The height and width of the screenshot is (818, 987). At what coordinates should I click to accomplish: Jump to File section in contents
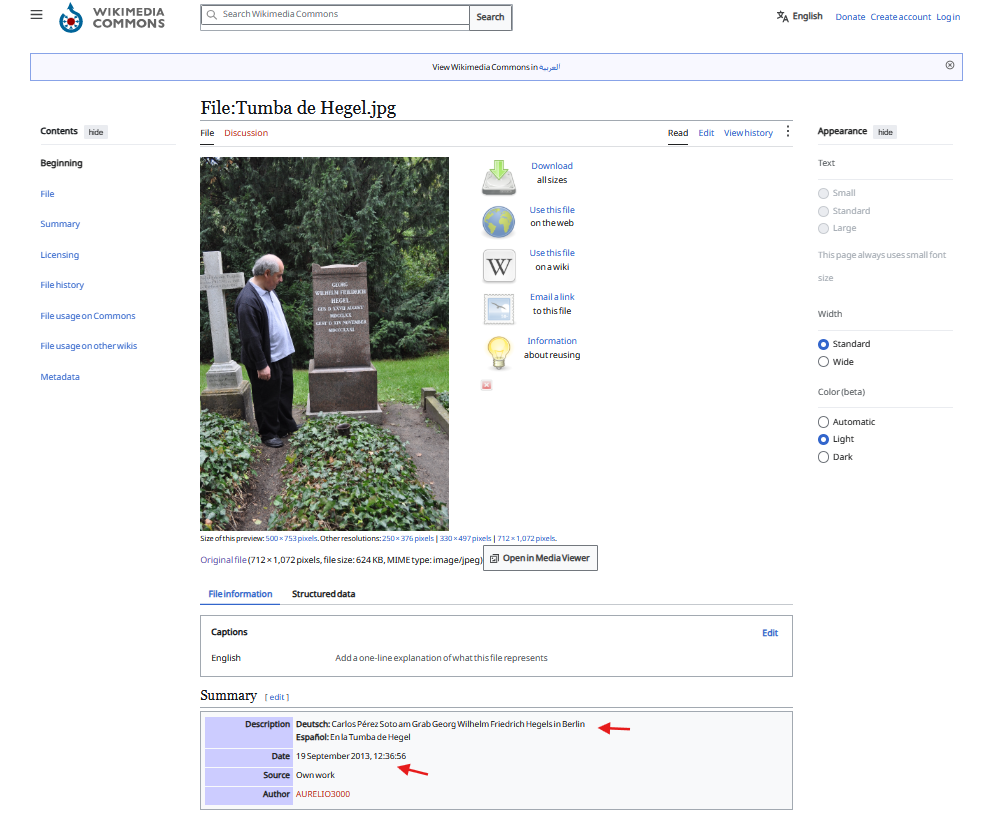[x=47, y=194]
